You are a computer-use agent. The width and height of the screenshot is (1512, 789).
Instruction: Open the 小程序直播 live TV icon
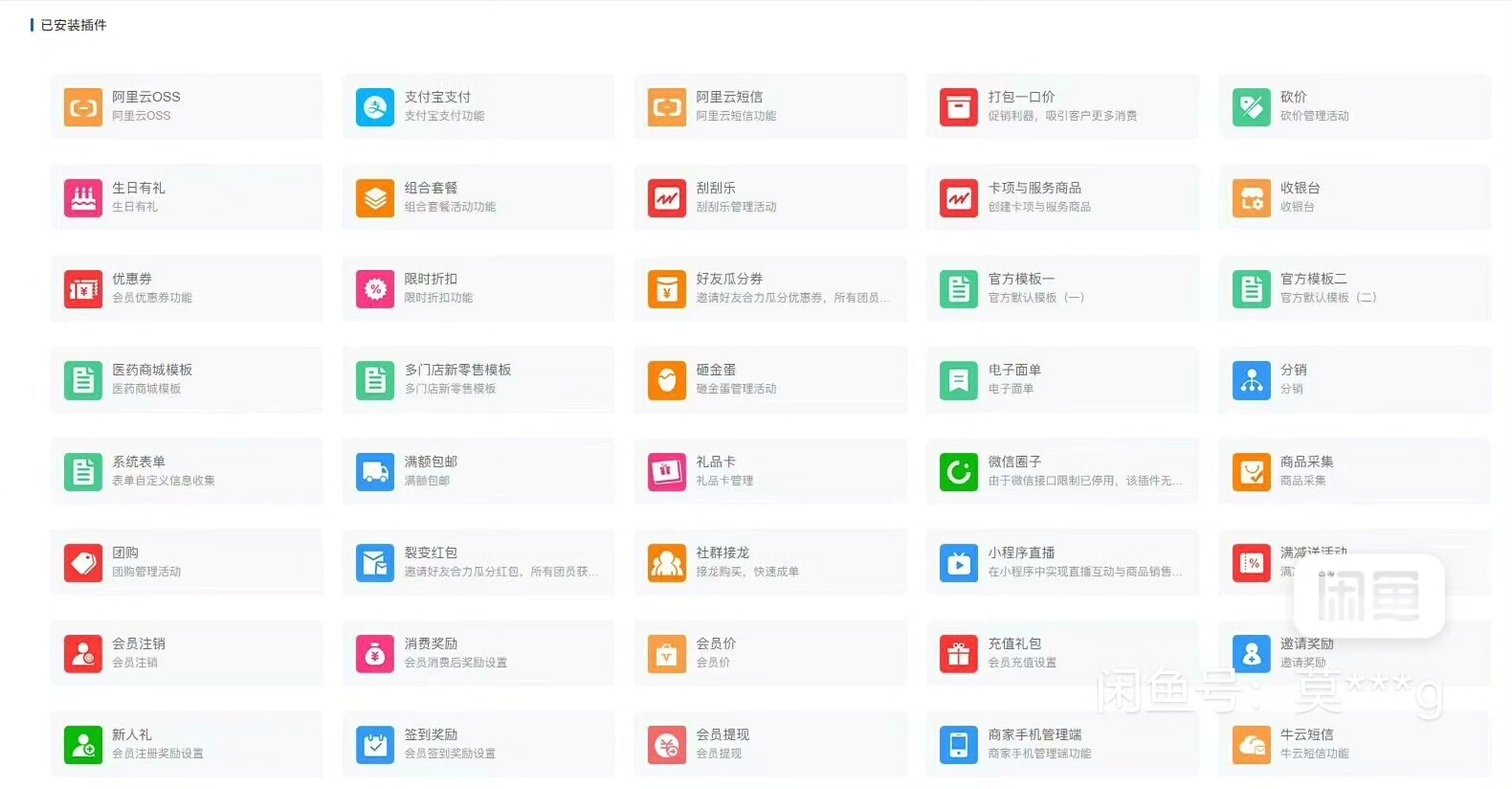[959, 563]
